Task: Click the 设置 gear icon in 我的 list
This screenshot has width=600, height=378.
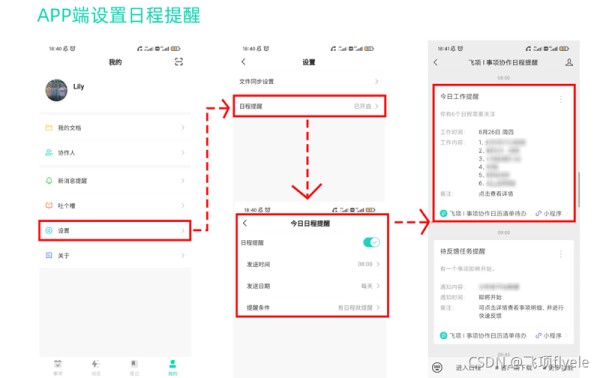Action: [x=49, y=230]
